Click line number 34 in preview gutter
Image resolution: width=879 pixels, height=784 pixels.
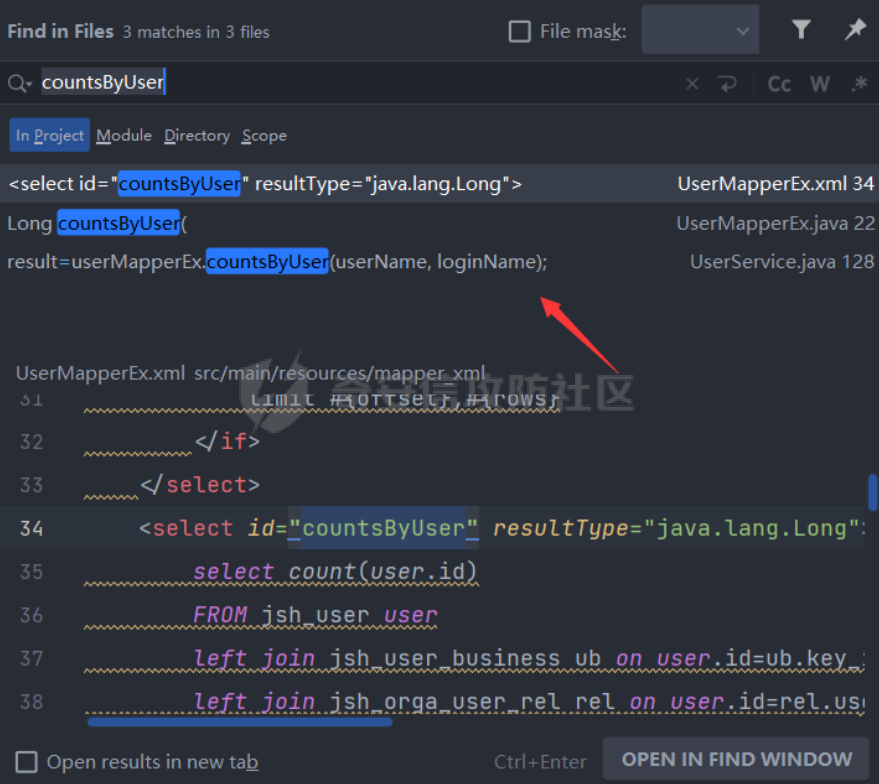[31, 528]
